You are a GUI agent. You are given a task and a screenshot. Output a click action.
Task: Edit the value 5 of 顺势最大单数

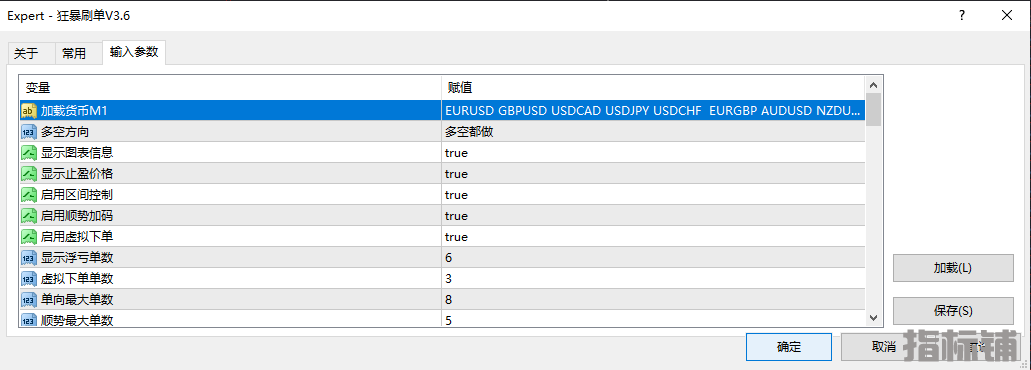tap(654, 319)
